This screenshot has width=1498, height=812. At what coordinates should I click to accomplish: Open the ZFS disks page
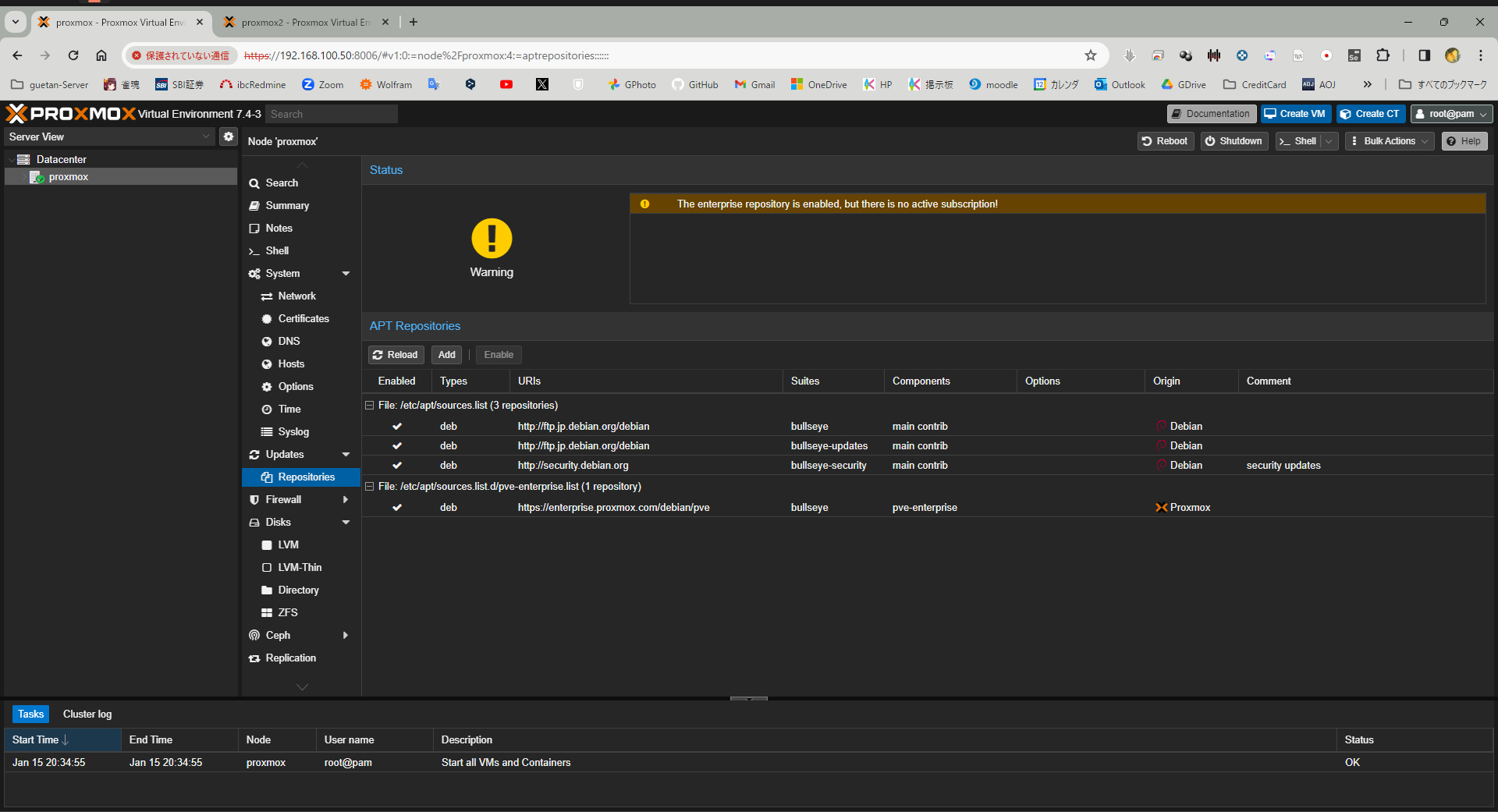pos(287,612)
